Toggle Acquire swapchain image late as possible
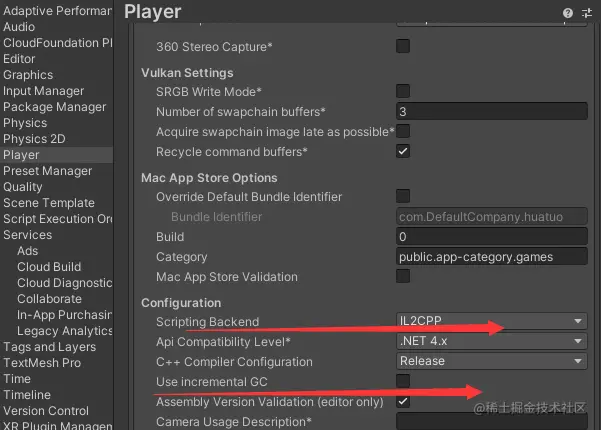Screen dimensions: 601x430 (403, 131)
